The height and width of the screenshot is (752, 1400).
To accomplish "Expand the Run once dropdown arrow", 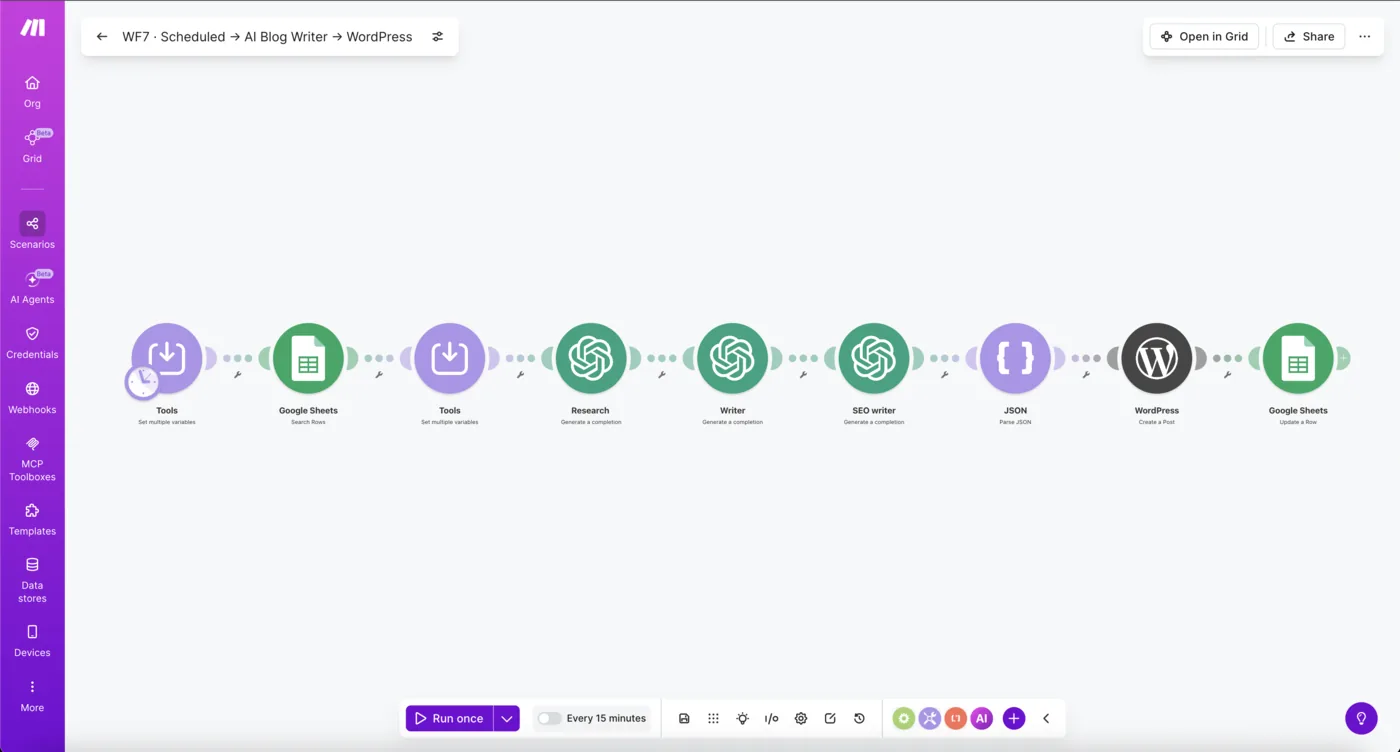I will 507,718.
